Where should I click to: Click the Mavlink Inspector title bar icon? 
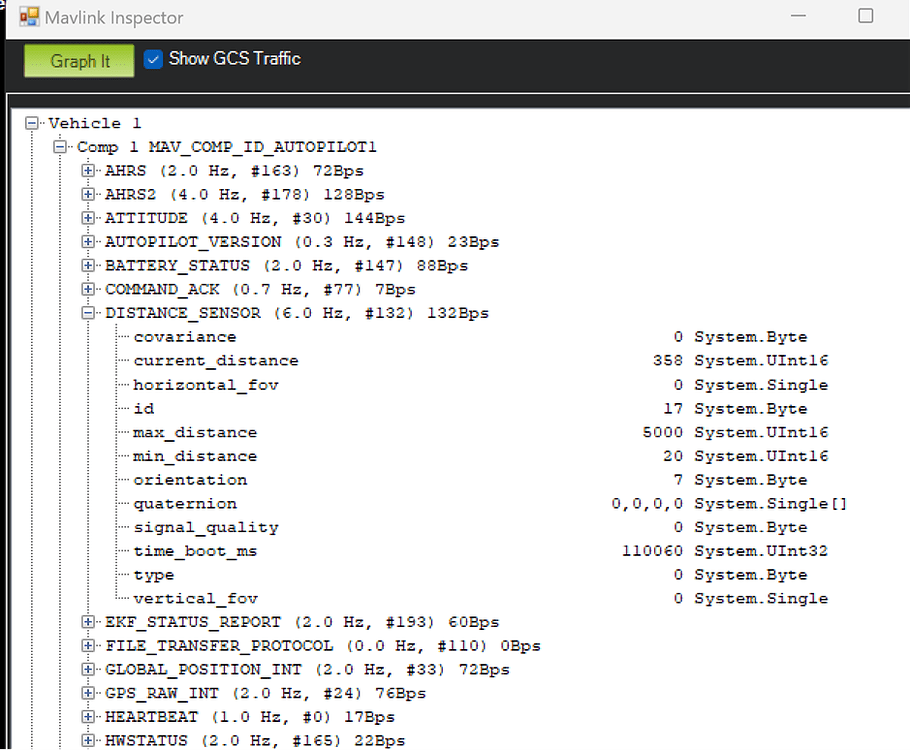click(28, 17)
